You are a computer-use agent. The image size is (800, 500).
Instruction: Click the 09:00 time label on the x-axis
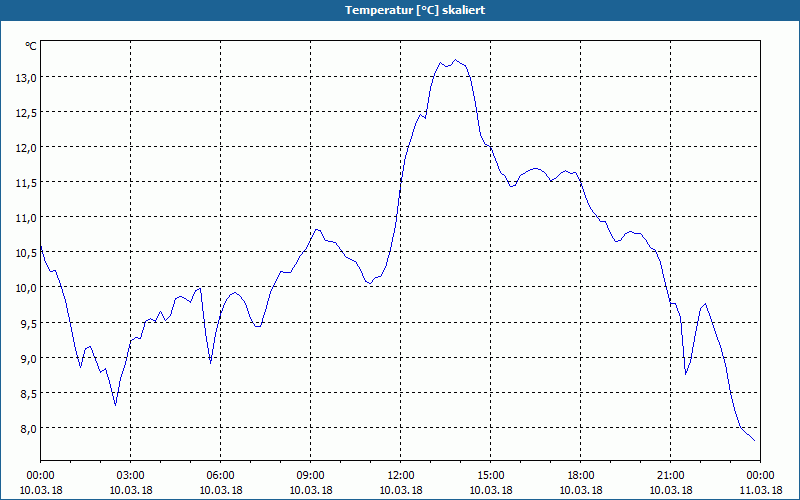[x=311, y=476]
